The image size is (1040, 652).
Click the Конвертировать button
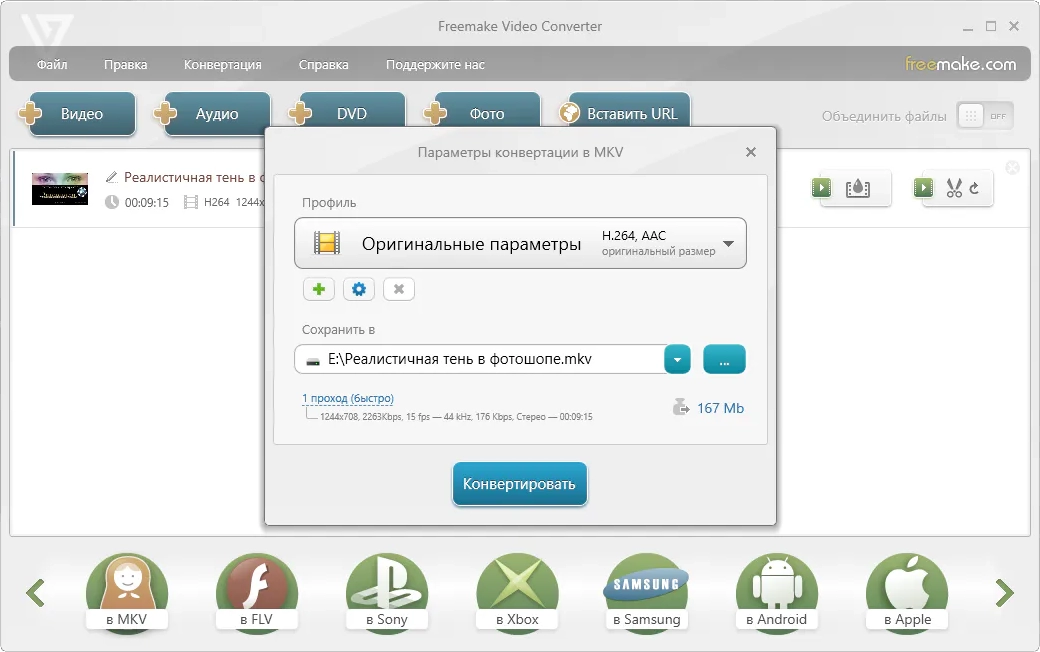pyautogui.click(x=519, y=484)
